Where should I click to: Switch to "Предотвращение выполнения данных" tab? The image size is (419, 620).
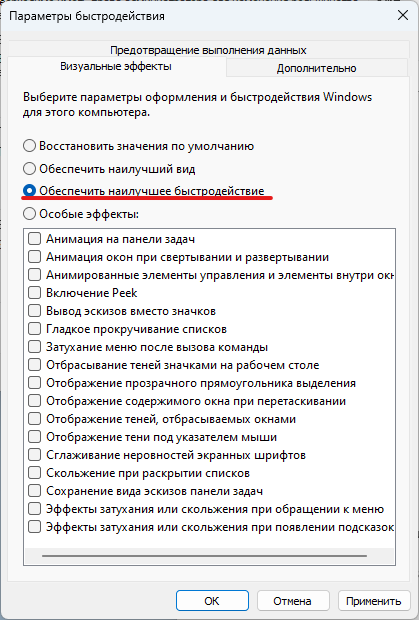(x=208, y=50)
